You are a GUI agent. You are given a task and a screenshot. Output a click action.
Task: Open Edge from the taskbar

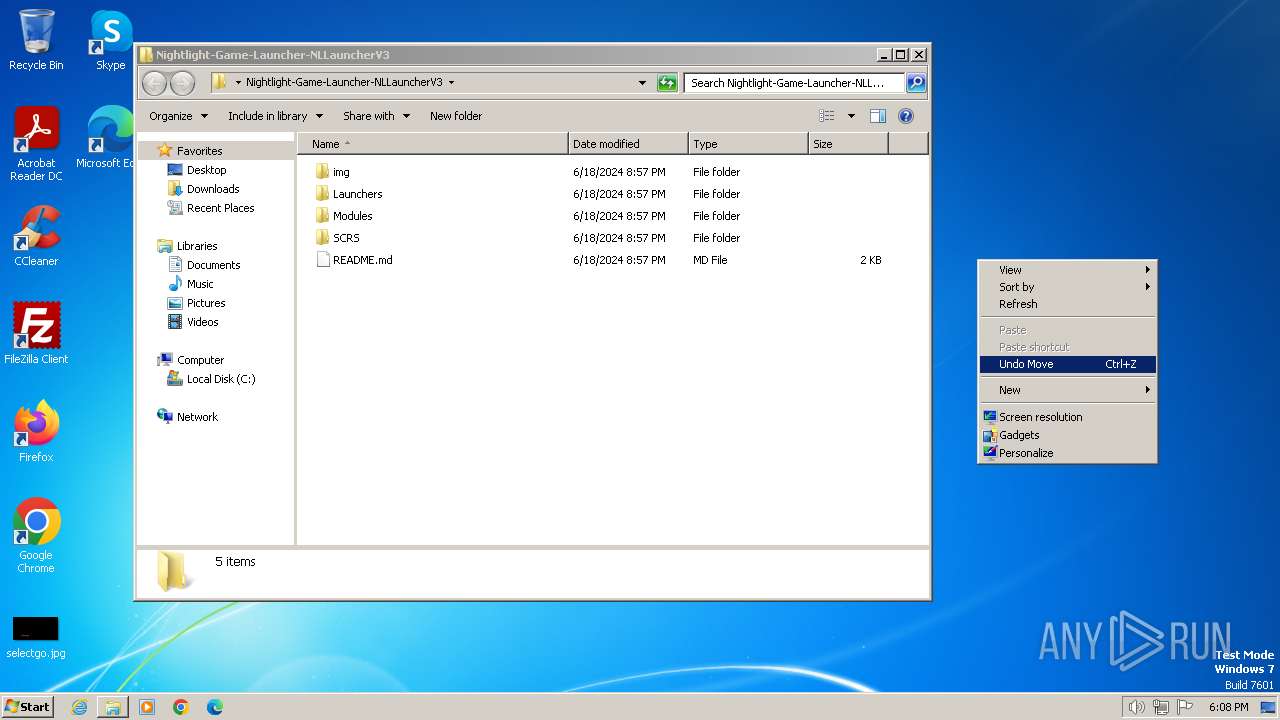(x=215, y=707)
